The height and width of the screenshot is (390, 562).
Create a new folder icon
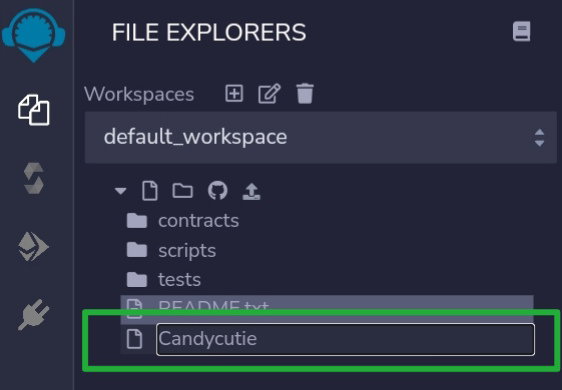pyautogui.click(x=183, y=191)
